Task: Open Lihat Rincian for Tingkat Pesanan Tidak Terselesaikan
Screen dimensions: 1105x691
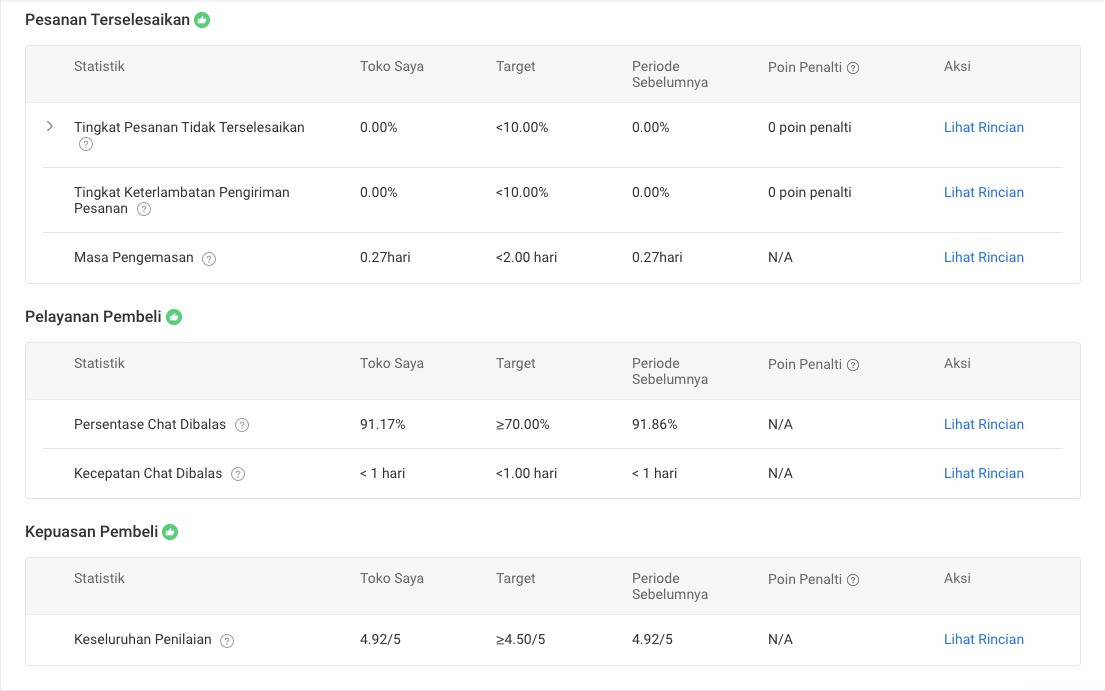Action: pos(983,127)
